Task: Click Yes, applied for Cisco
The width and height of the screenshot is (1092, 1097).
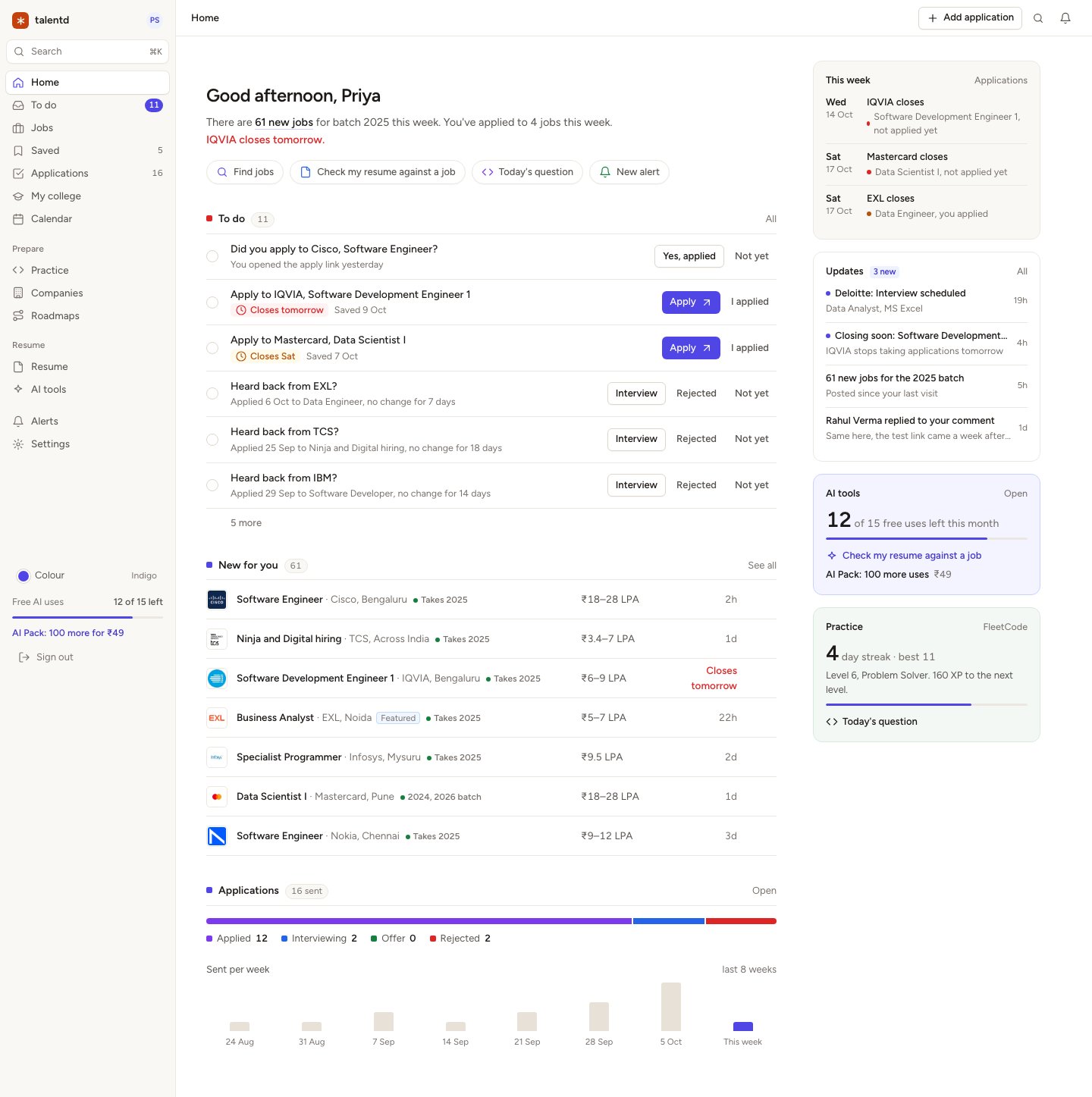Action: click(x=689, y=256)
